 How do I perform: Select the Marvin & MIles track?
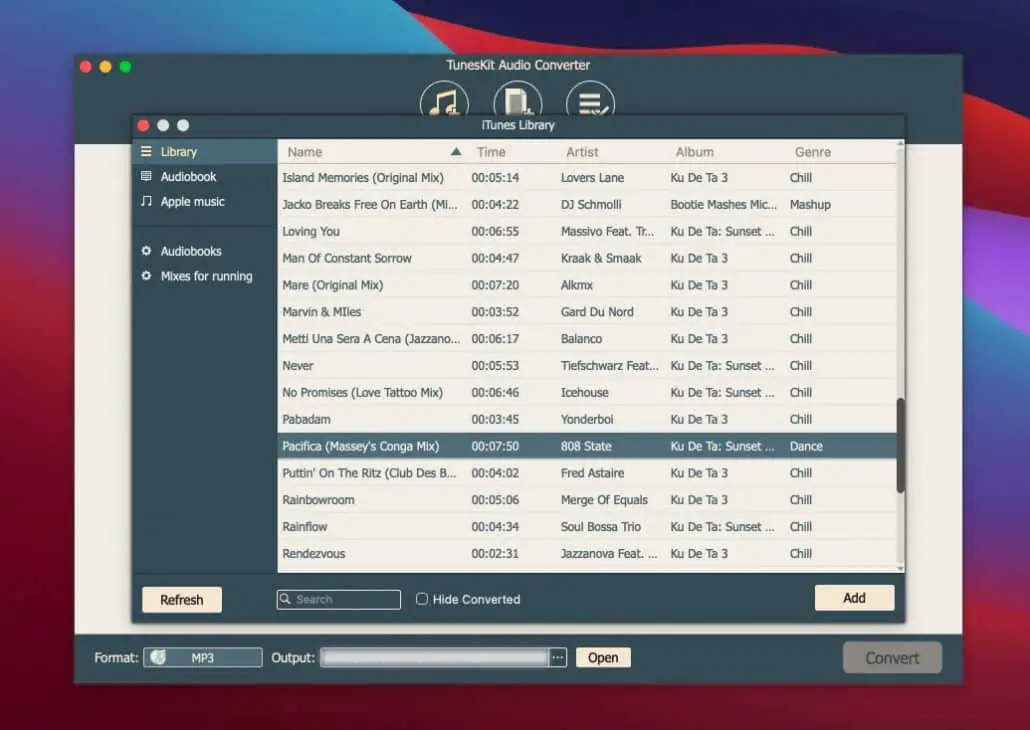pos(587,312)
